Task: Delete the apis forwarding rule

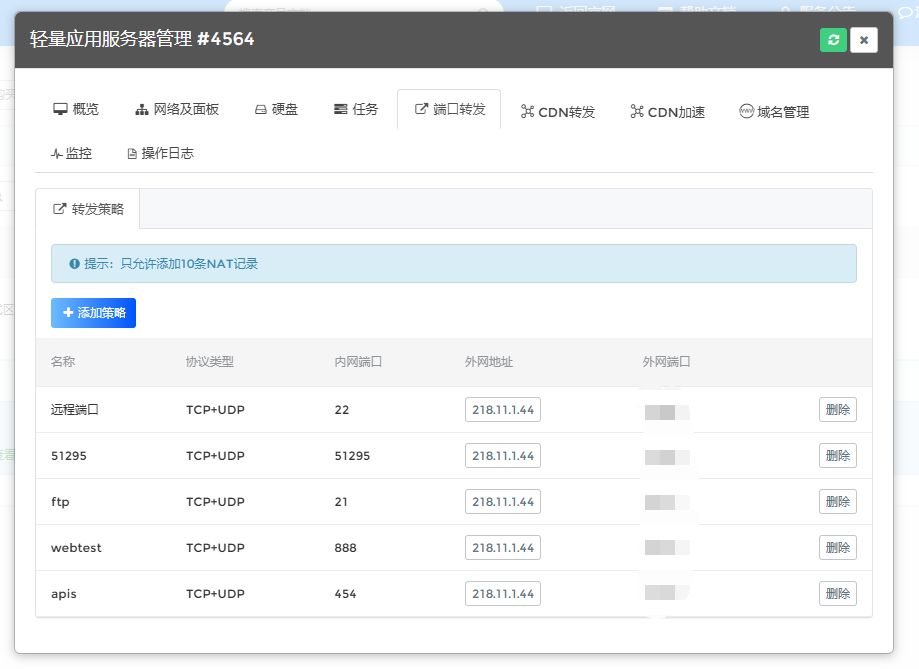Action: (x=838, y=594)
